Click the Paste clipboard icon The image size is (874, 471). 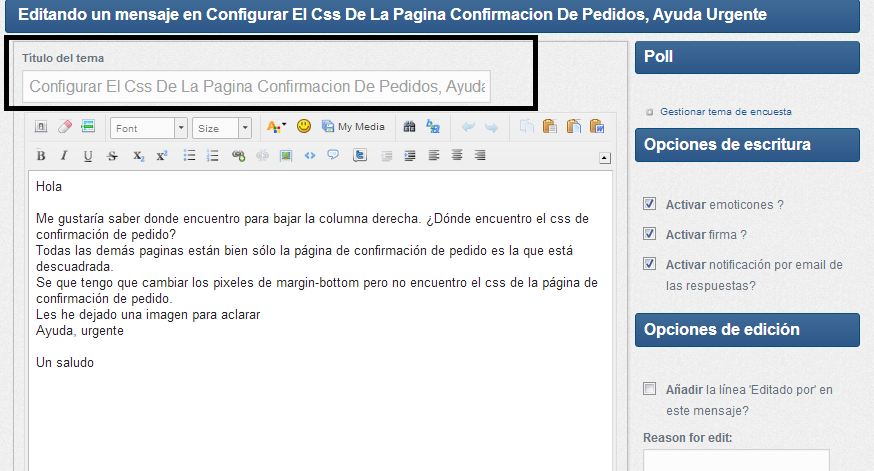coord(550,127)
